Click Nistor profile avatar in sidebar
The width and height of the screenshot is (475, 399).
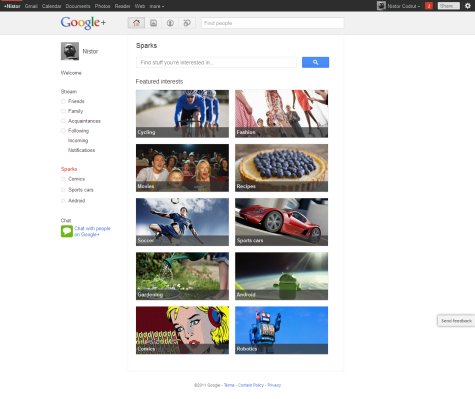pos(70,51)
